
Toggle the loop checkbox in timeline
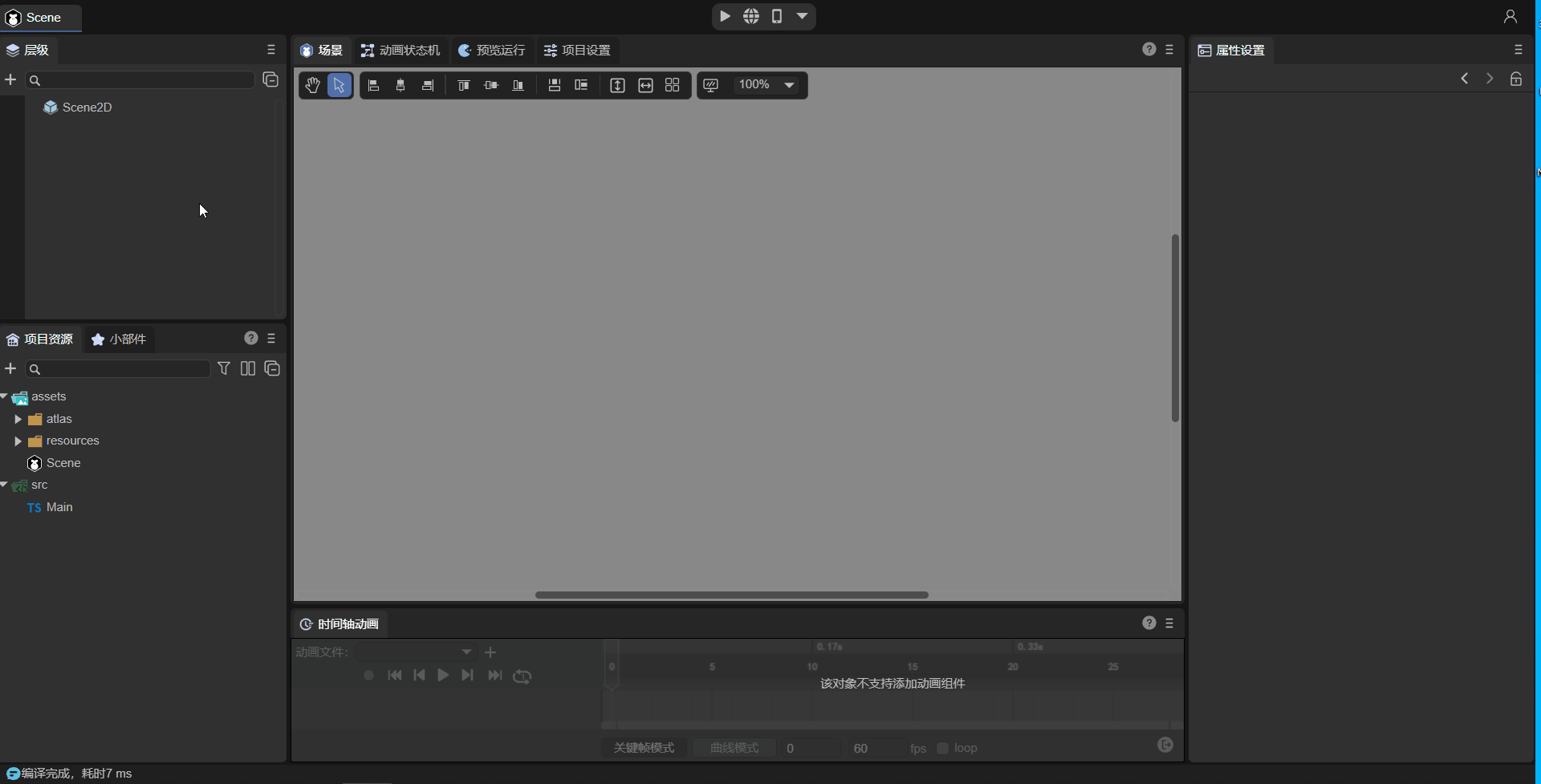coord(943,748)
